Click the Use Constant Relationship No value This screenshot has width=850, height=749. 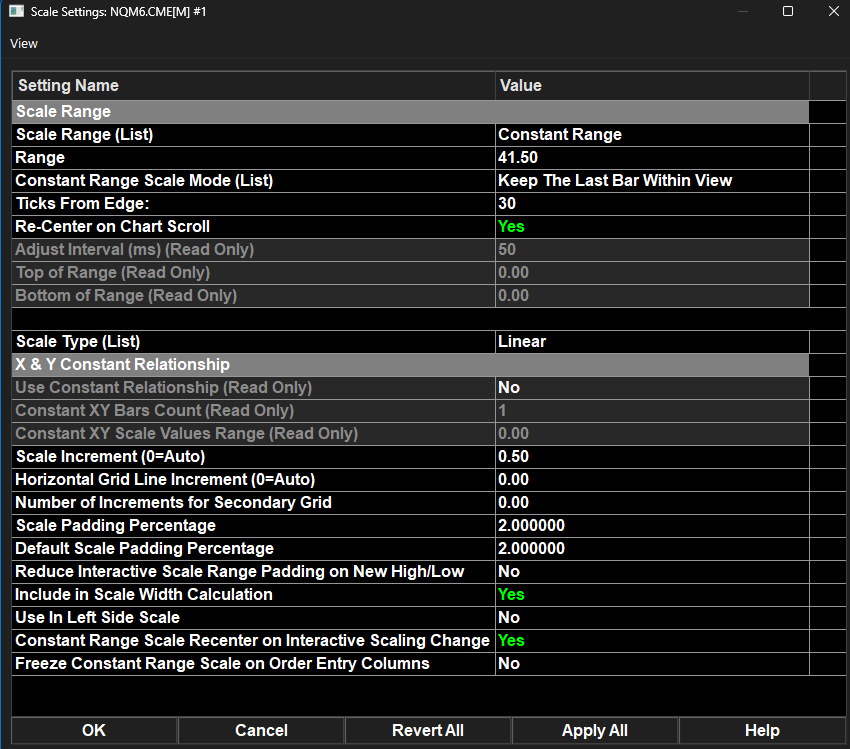652,388
